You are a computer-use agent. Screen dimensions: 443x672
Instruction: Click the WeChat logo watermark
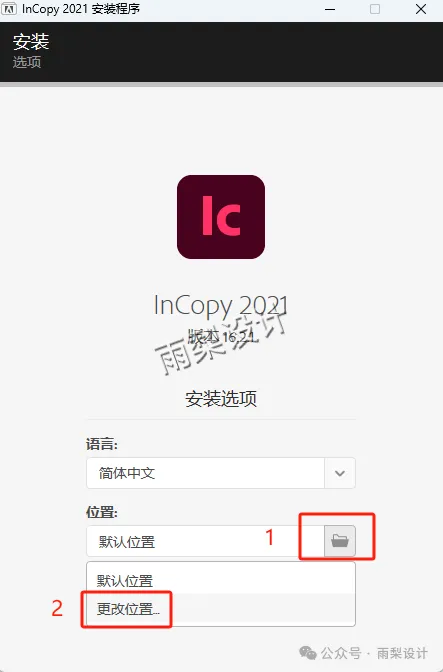(308, 653)
